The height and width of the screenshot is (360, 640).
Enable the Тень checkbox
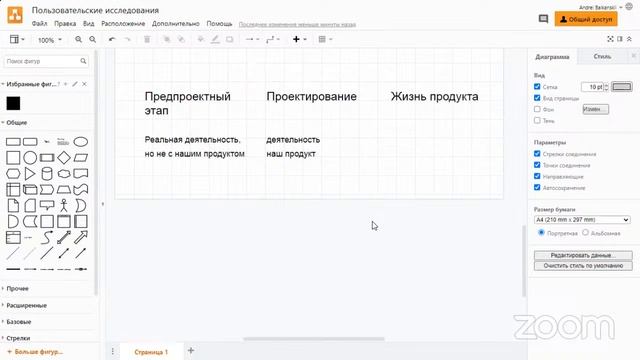click(x=537, y=120)
